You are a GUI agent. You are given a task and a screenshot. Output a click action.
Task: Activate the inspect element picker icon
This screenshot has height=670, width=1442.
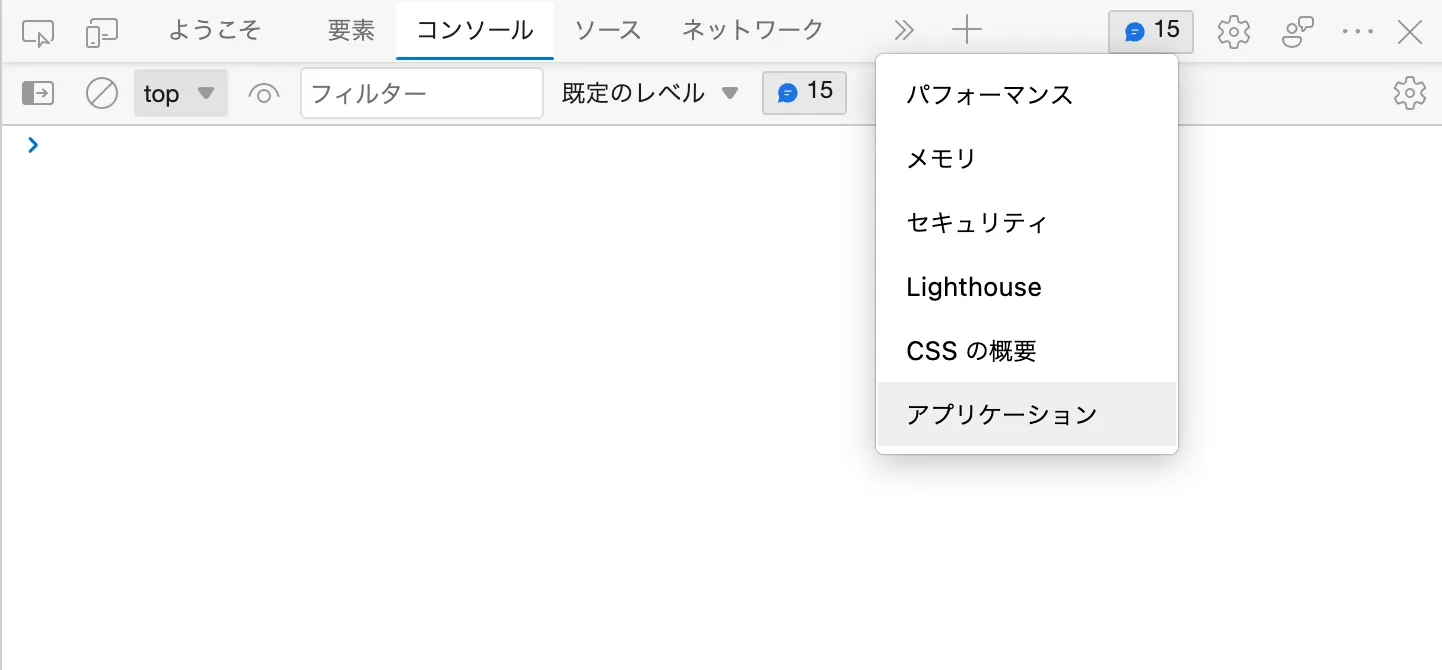coord(37,32)
